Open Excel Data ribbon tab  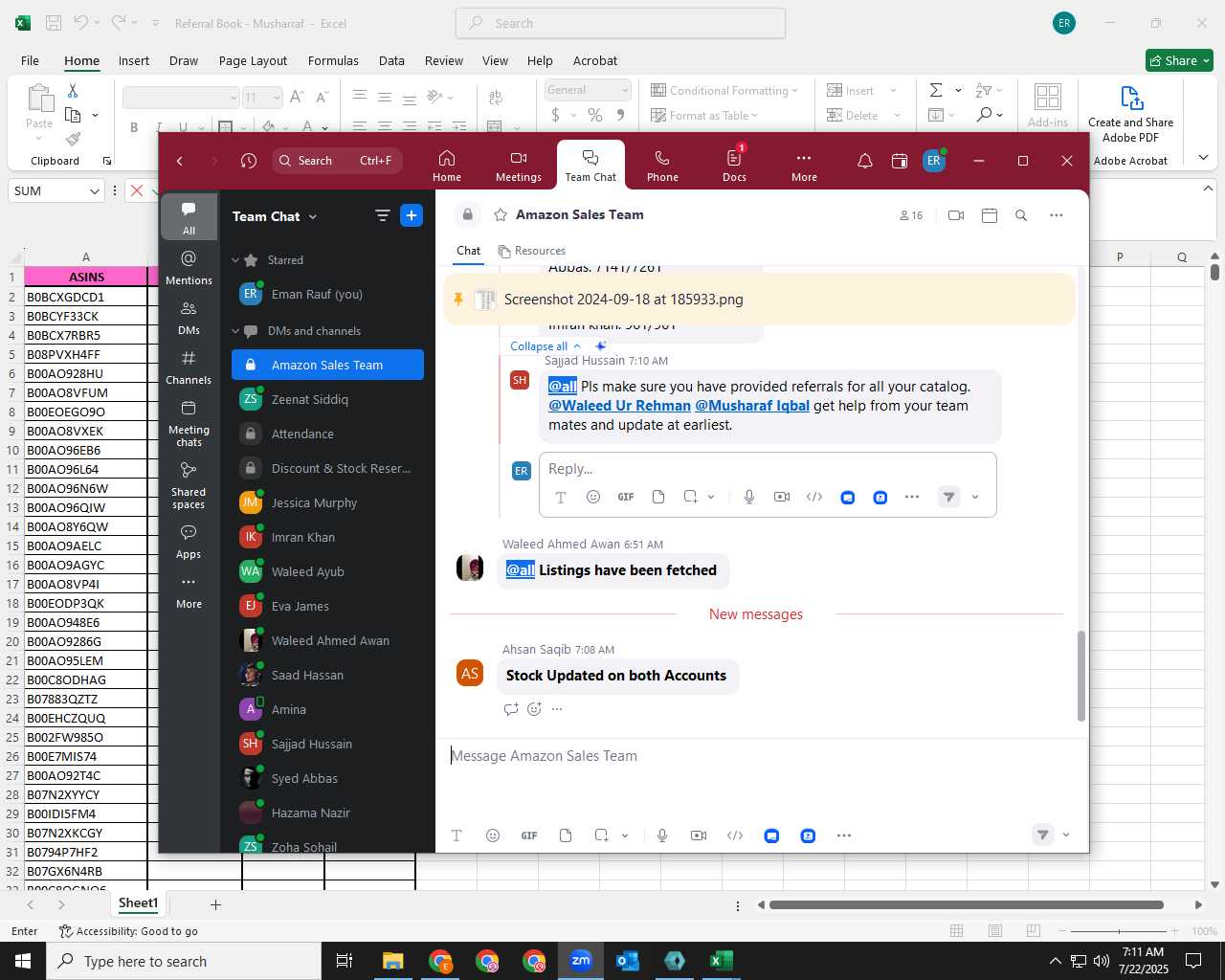(x=391, y=60)
